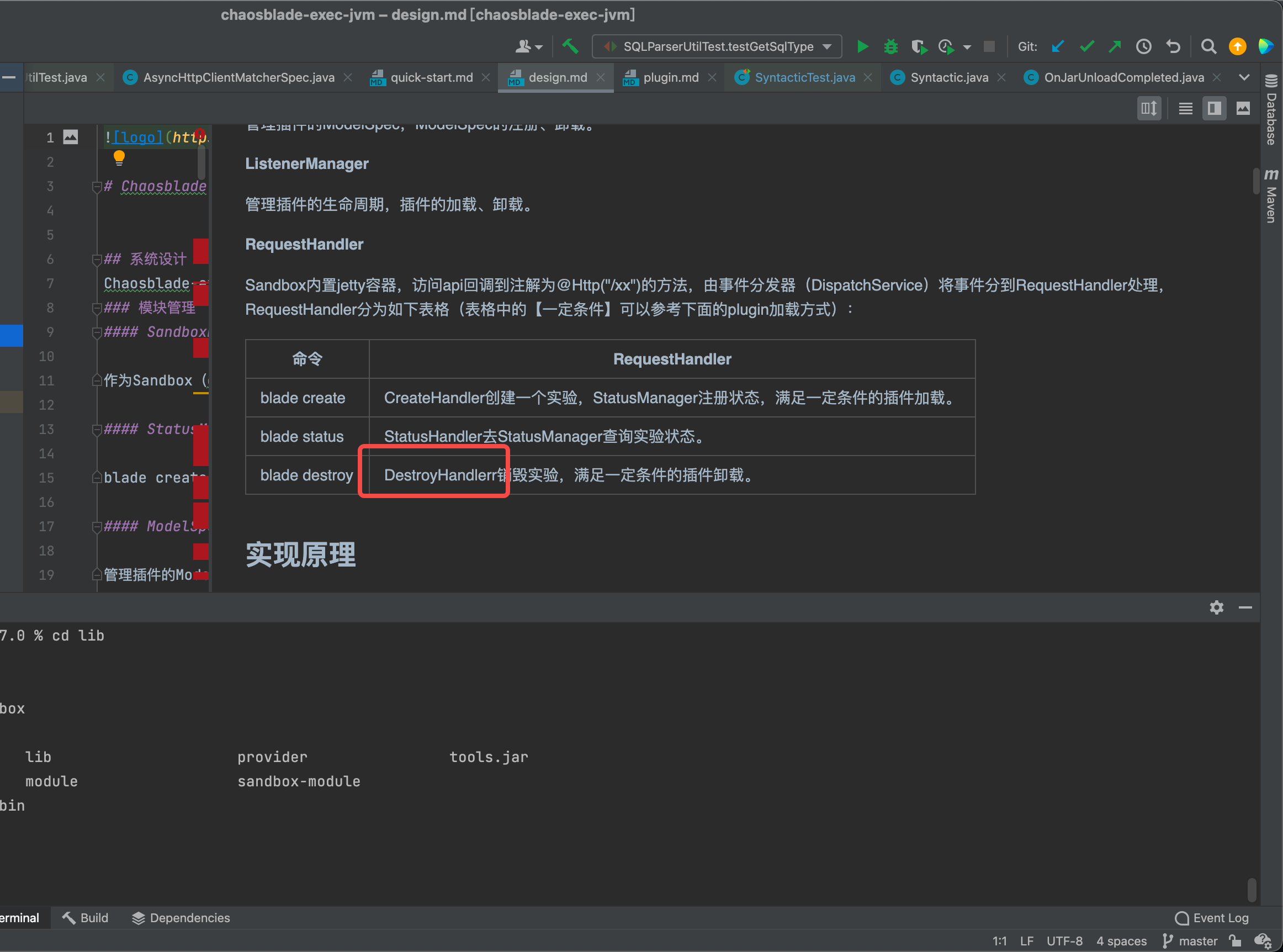
Task: Click Git push arrow icon
Action: (1115, 47)
